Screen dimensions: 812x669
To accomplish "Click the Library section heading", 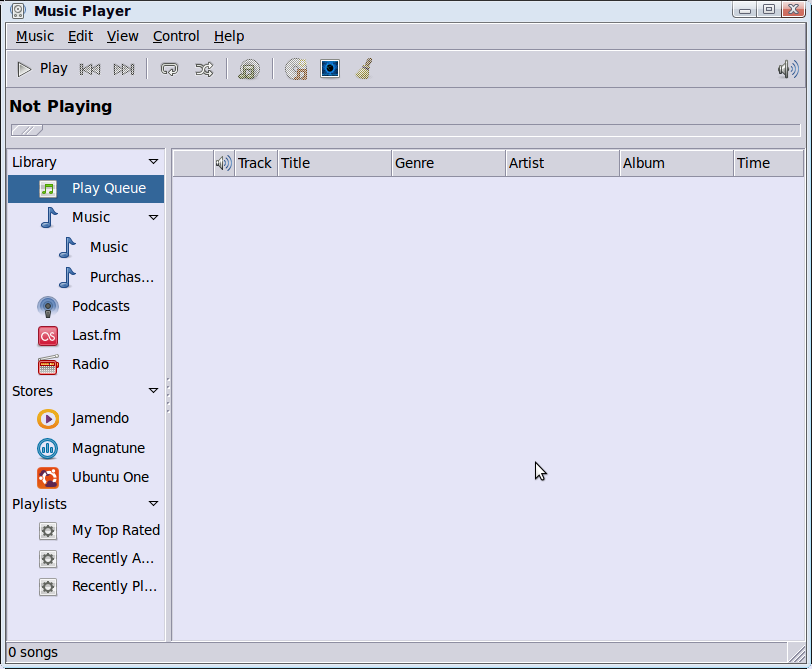I will click(34, 162).
